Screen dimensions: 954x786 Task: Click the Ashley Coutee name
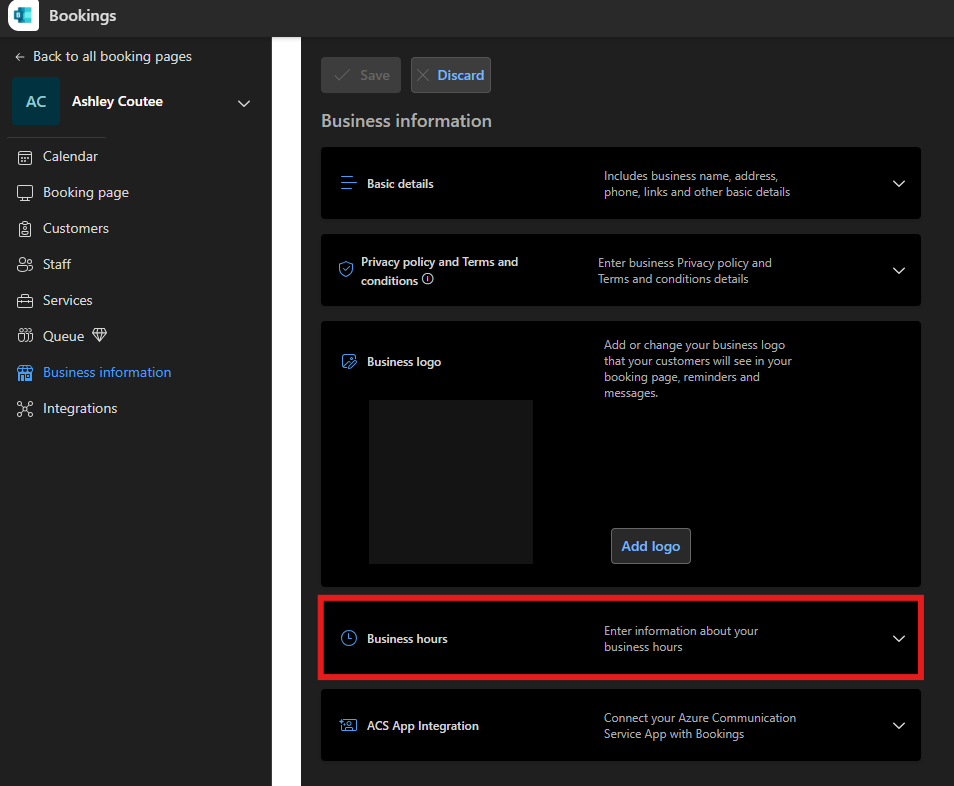[x=117, y=102]
